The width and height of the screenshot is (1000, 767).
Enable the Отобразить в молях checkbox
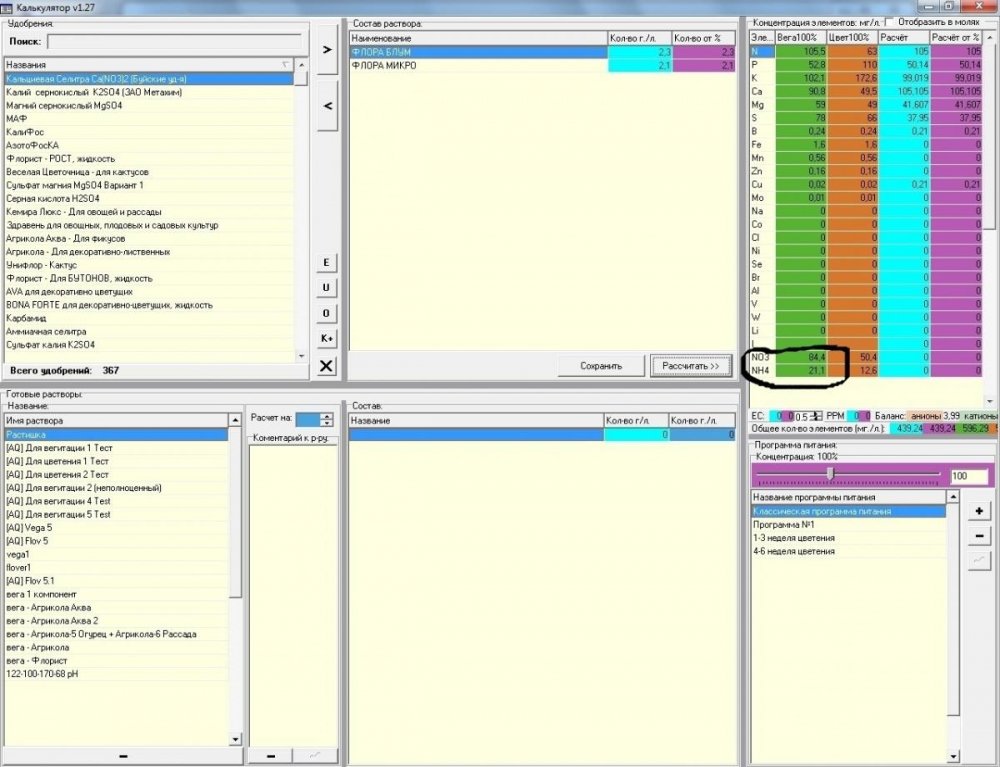tap(890, 22)
